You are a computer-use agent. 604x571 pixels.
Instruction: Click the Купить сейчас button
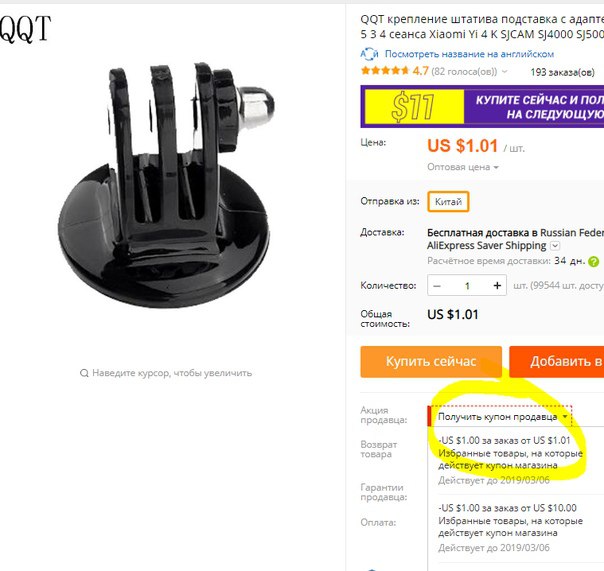(x=431, y=361)
